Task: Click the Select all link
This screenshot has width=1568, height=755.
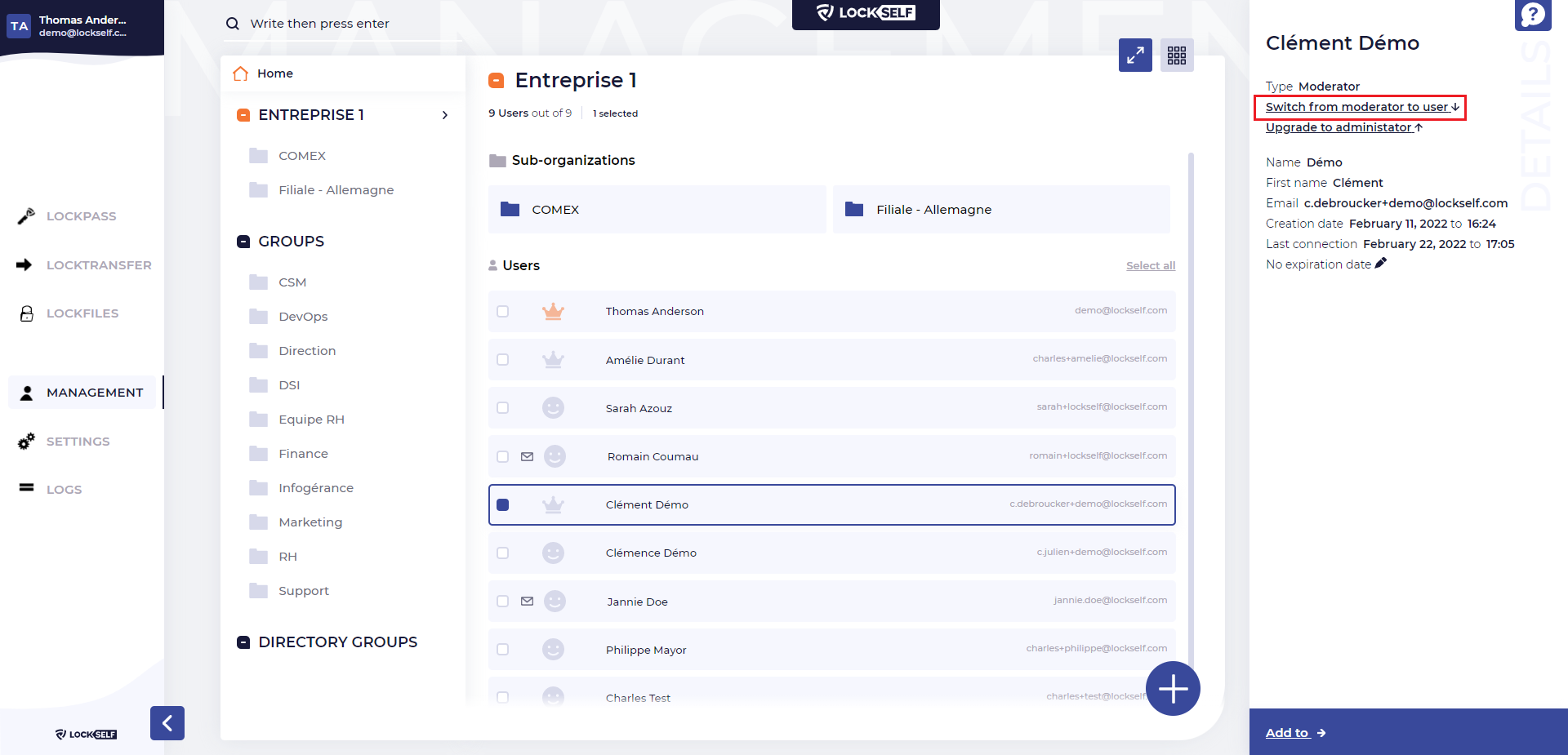Action: coord(1151,265)
